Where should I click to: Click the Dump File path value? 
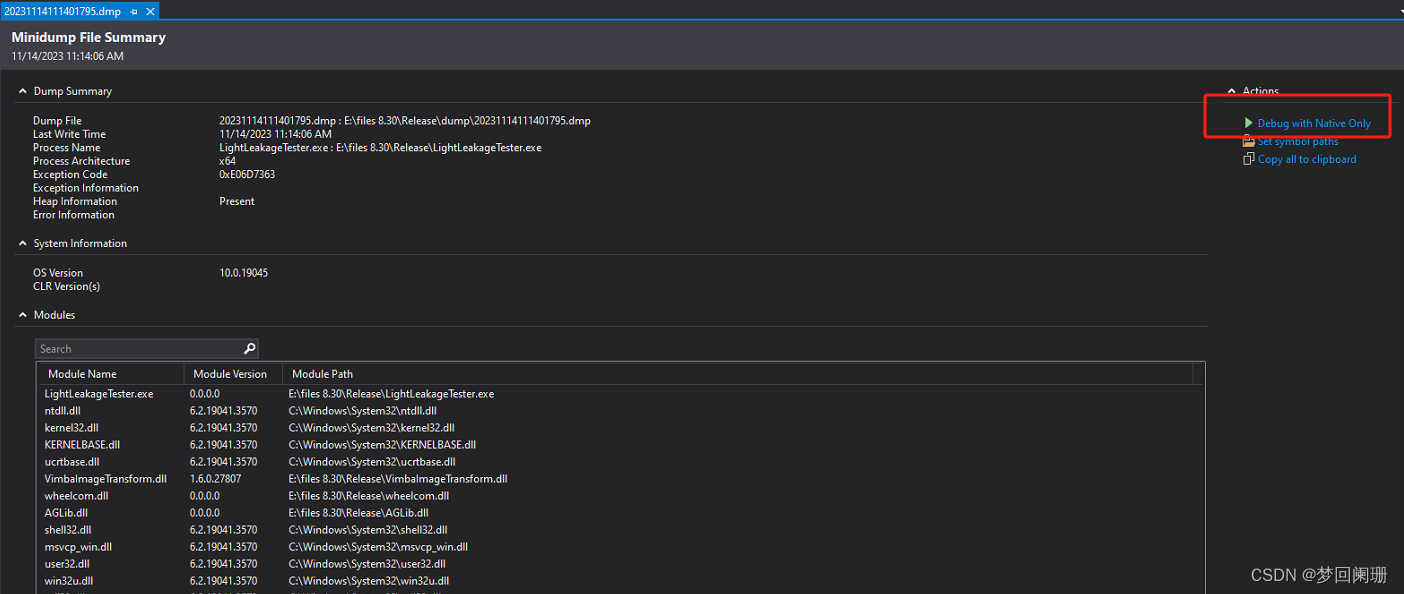tap(405, 121)
